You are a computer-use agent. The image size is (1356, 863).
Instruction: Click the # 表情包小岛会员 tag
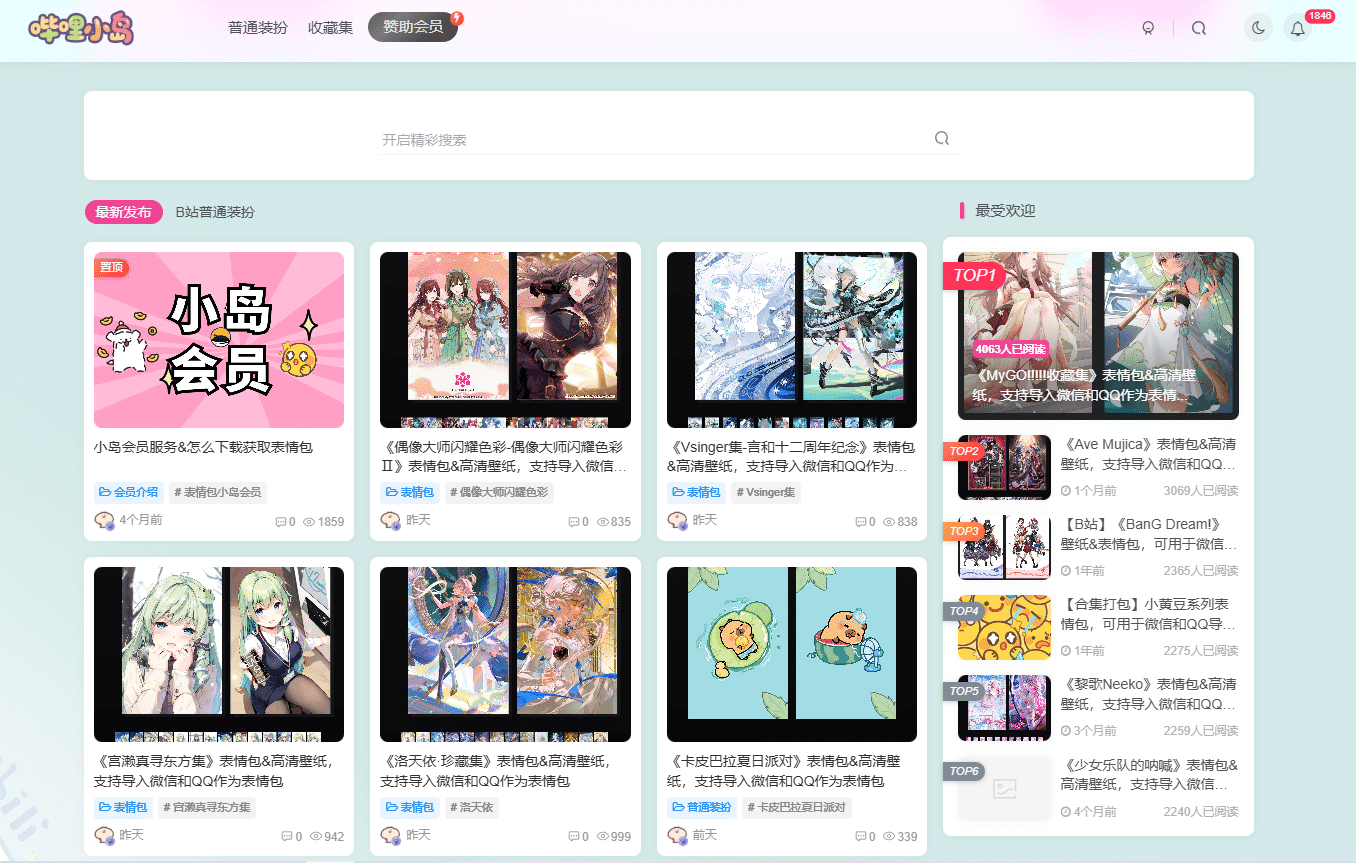[x=217, y=492]
